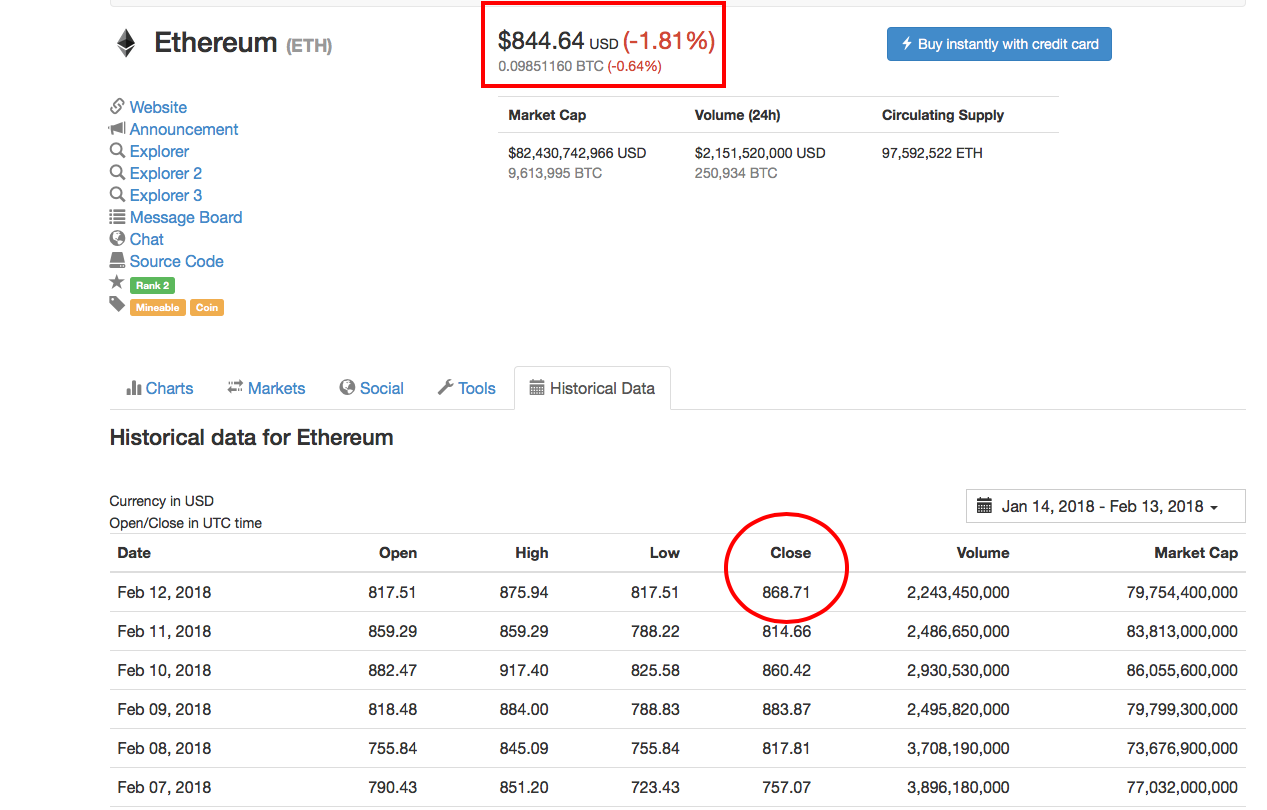This screenshot has height=810, width=1267.
Task: Click the Feb 12, 2018 date cell
Action: (164, 592)
